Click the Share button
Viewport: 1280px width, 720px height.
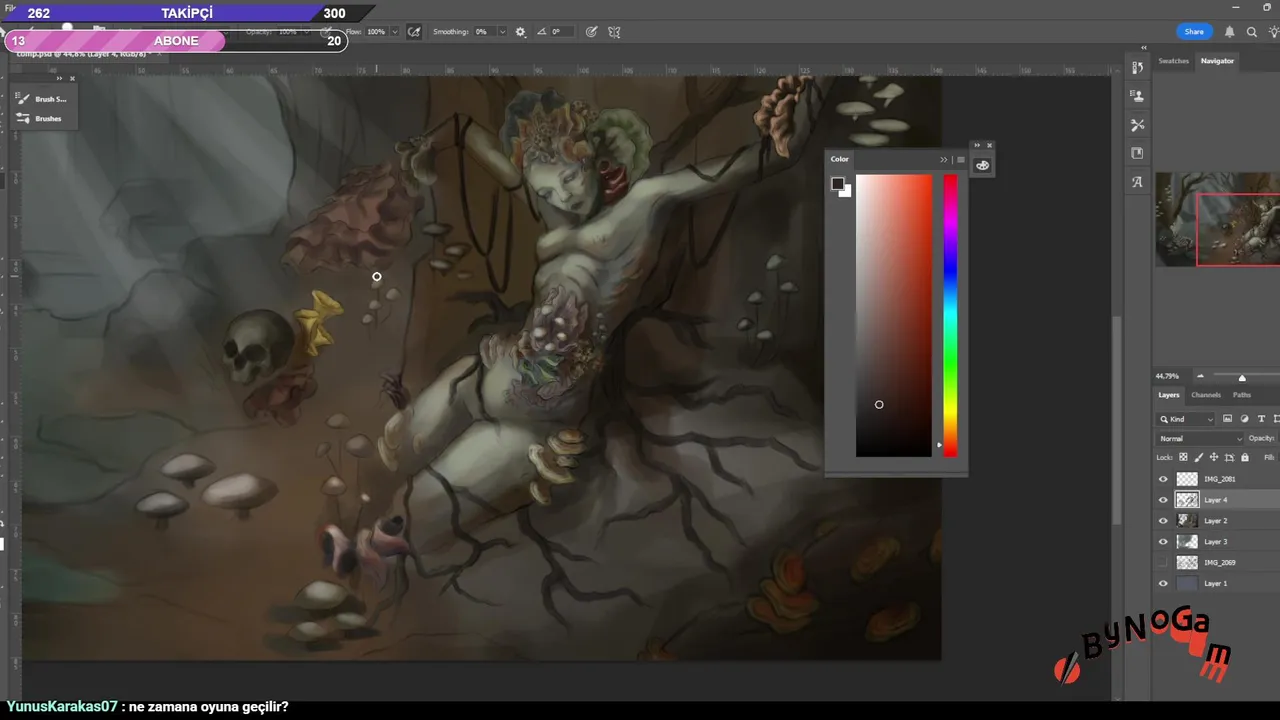tap(1194, 32)
